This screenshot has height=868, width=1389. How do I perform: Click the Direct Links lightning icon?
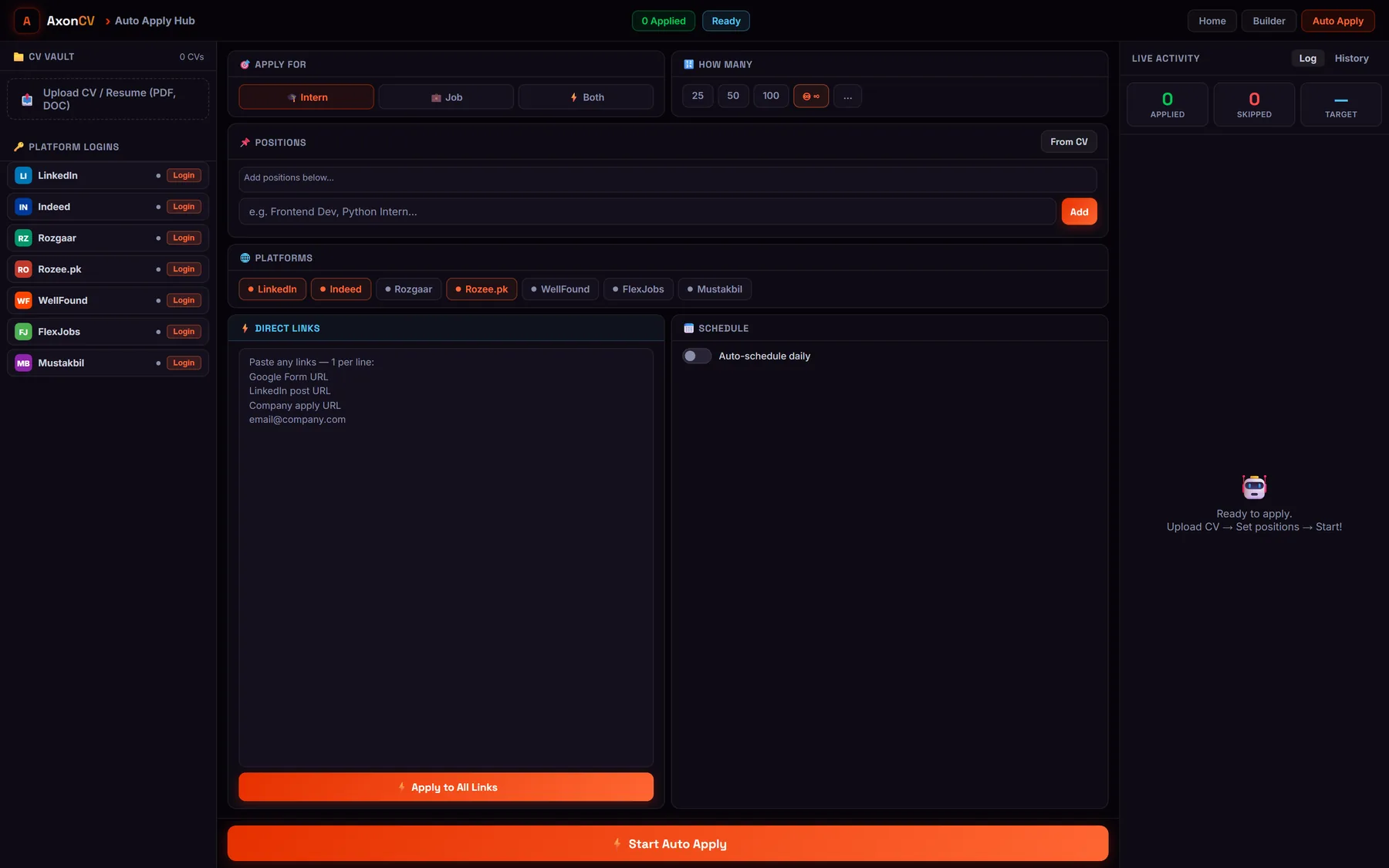245,328
